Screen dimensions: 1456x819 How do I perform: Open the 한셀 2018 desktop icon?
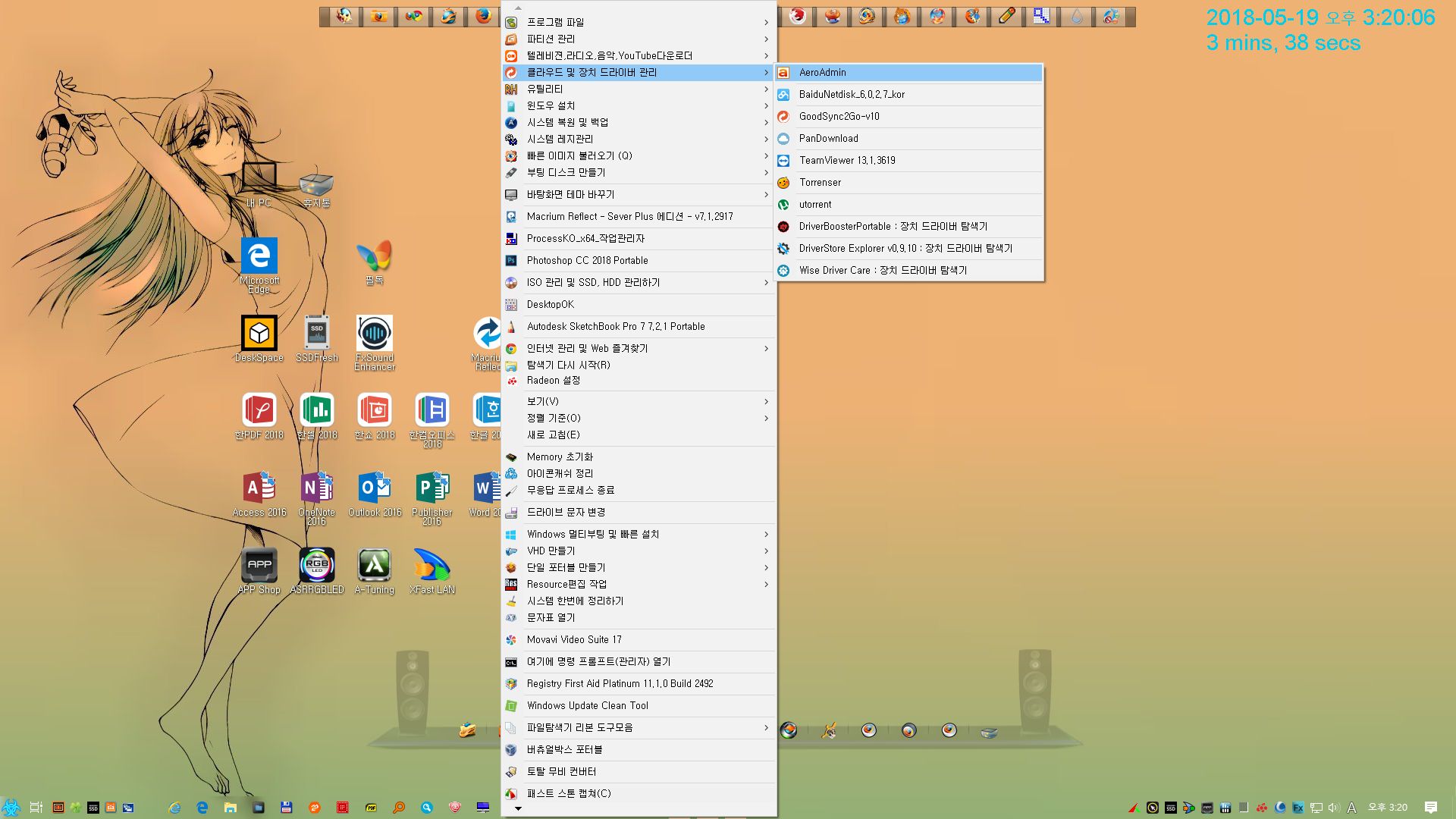317,416
